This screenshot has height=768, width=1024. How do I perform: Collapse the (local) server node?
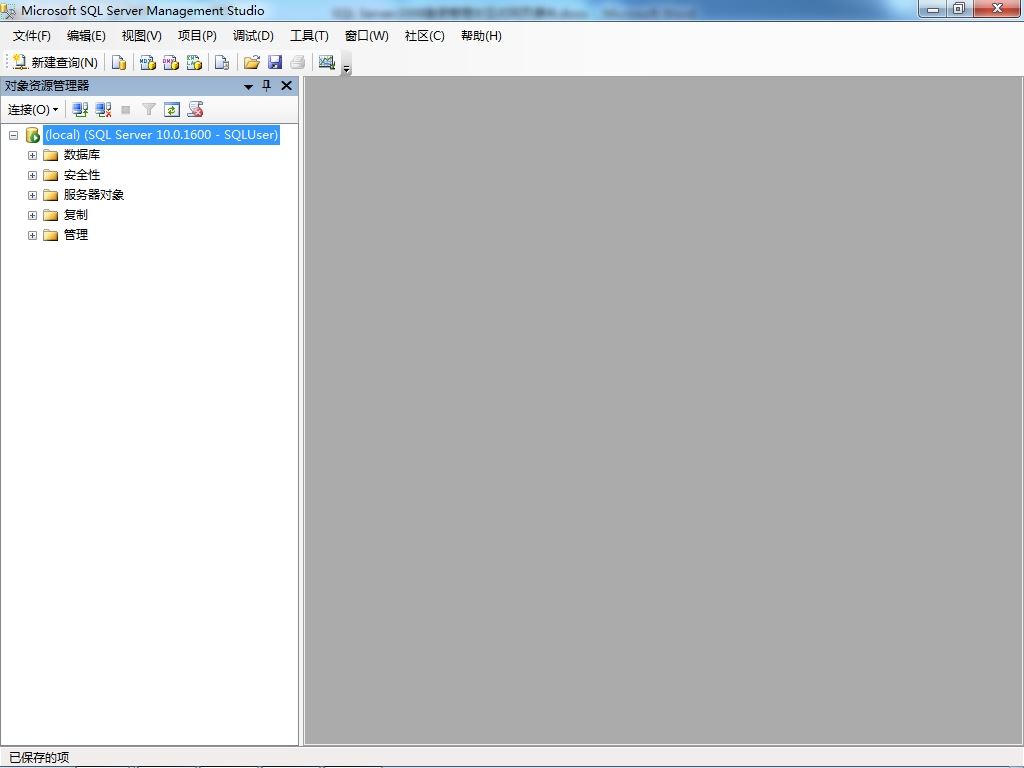click(13, 135)
